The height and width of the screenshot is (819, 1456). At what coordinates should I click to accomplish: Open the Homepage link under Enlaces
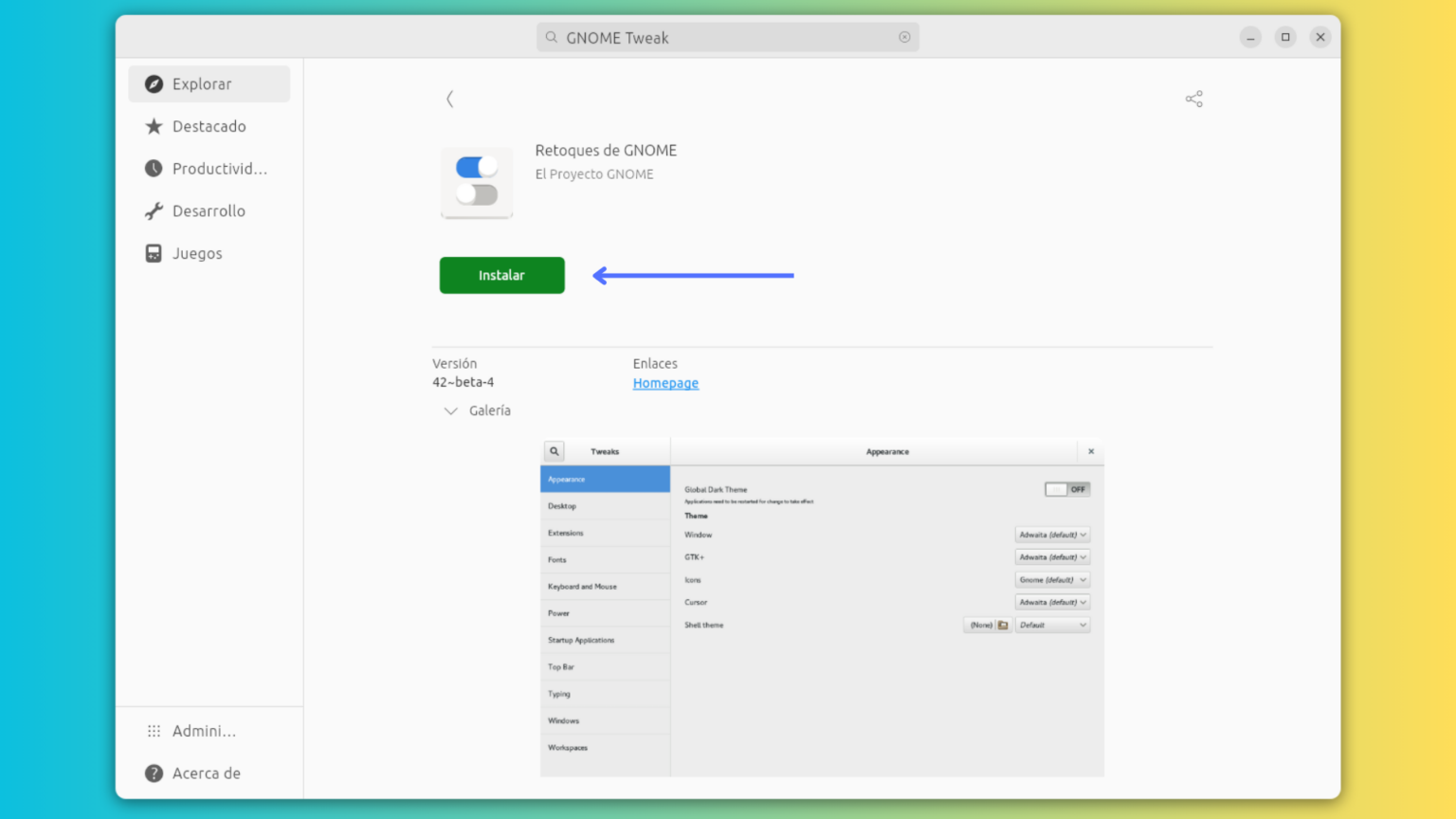[x=665, y=383]
